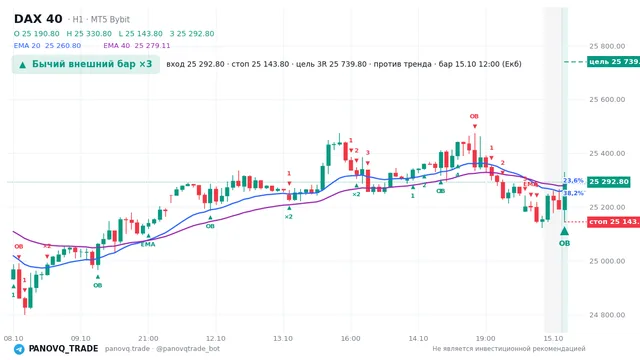Click the L 25 143.80 low value
Screen dimensions: 640x360
(x=140, y=33)
